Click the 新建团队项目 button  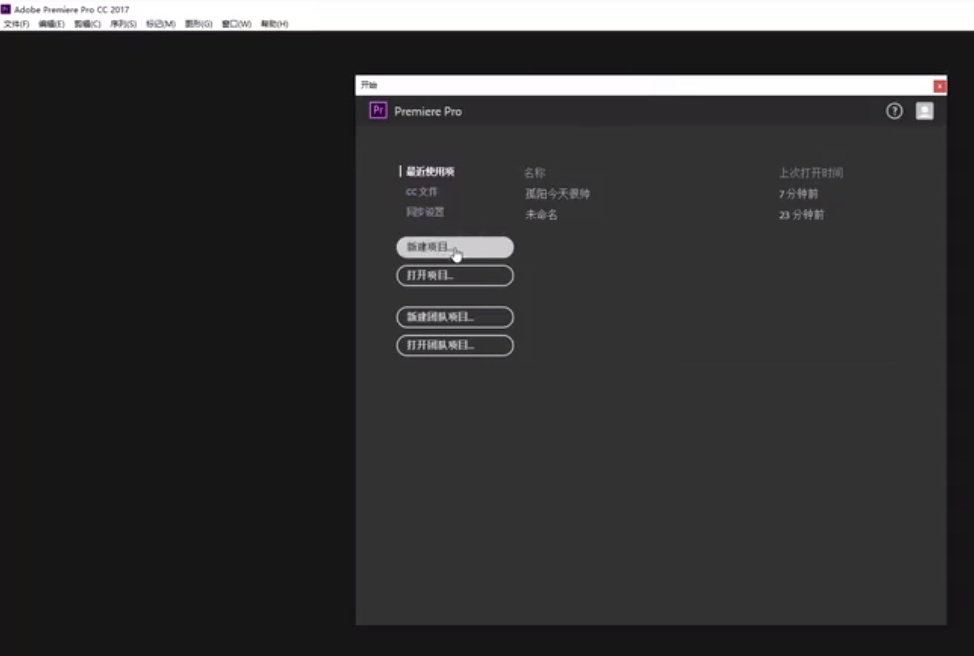(x=455, y=317)
